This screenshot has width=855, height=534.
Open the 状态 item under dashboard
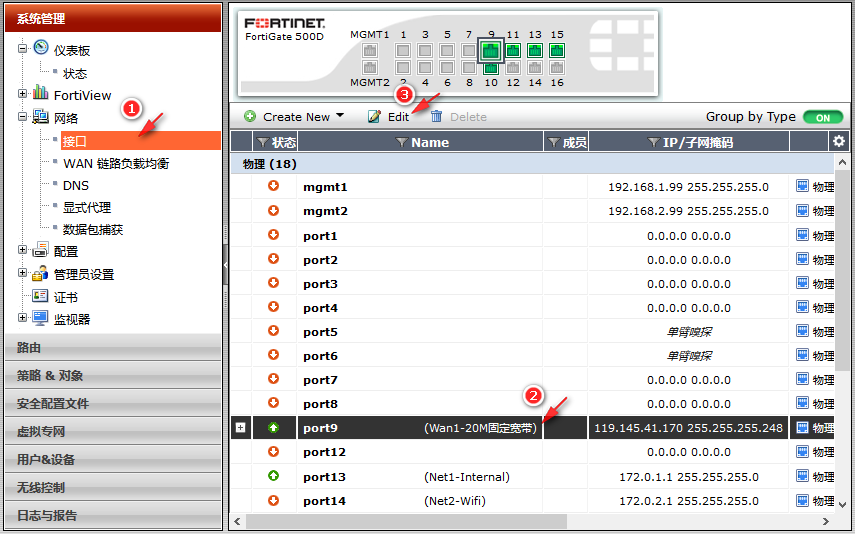(x=75, y=74)
